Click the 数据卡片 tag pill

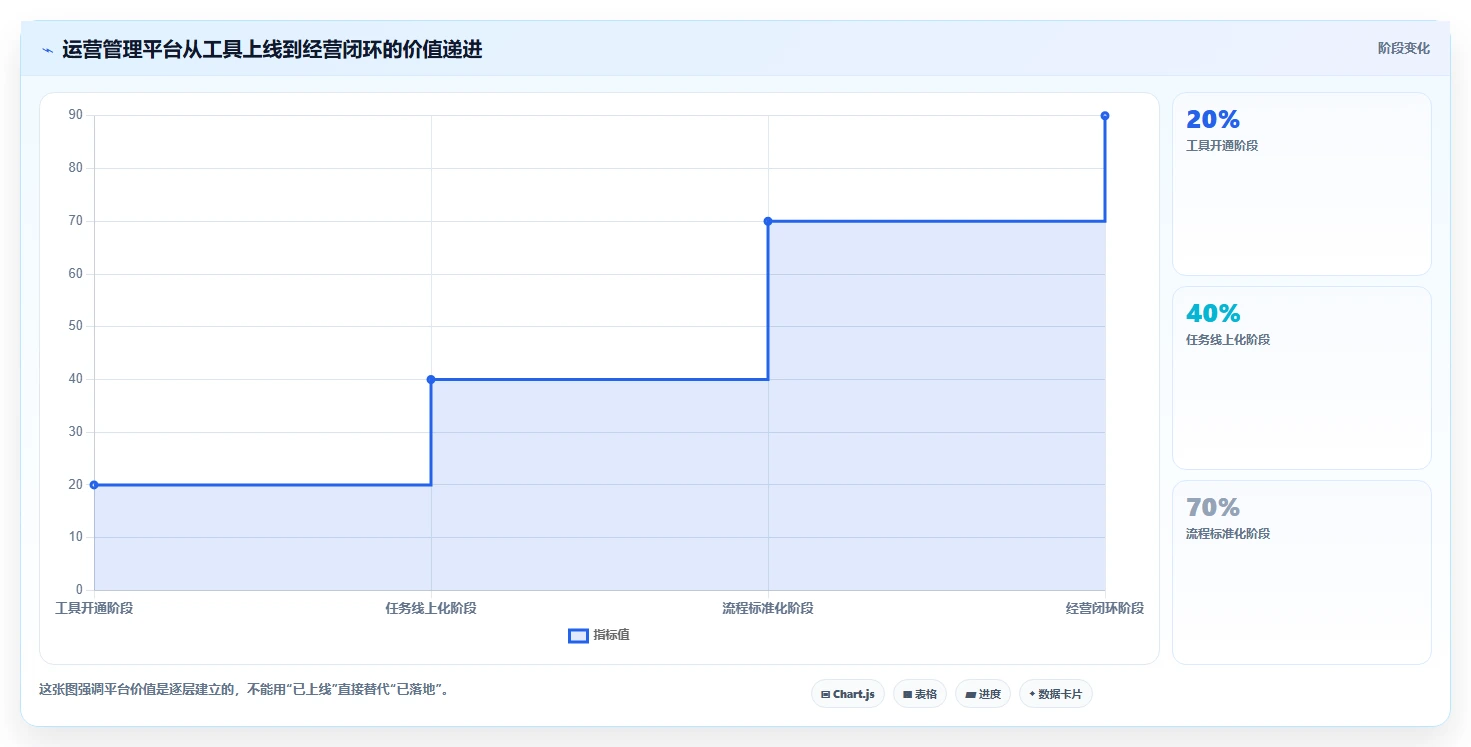tap(1055, 694)
